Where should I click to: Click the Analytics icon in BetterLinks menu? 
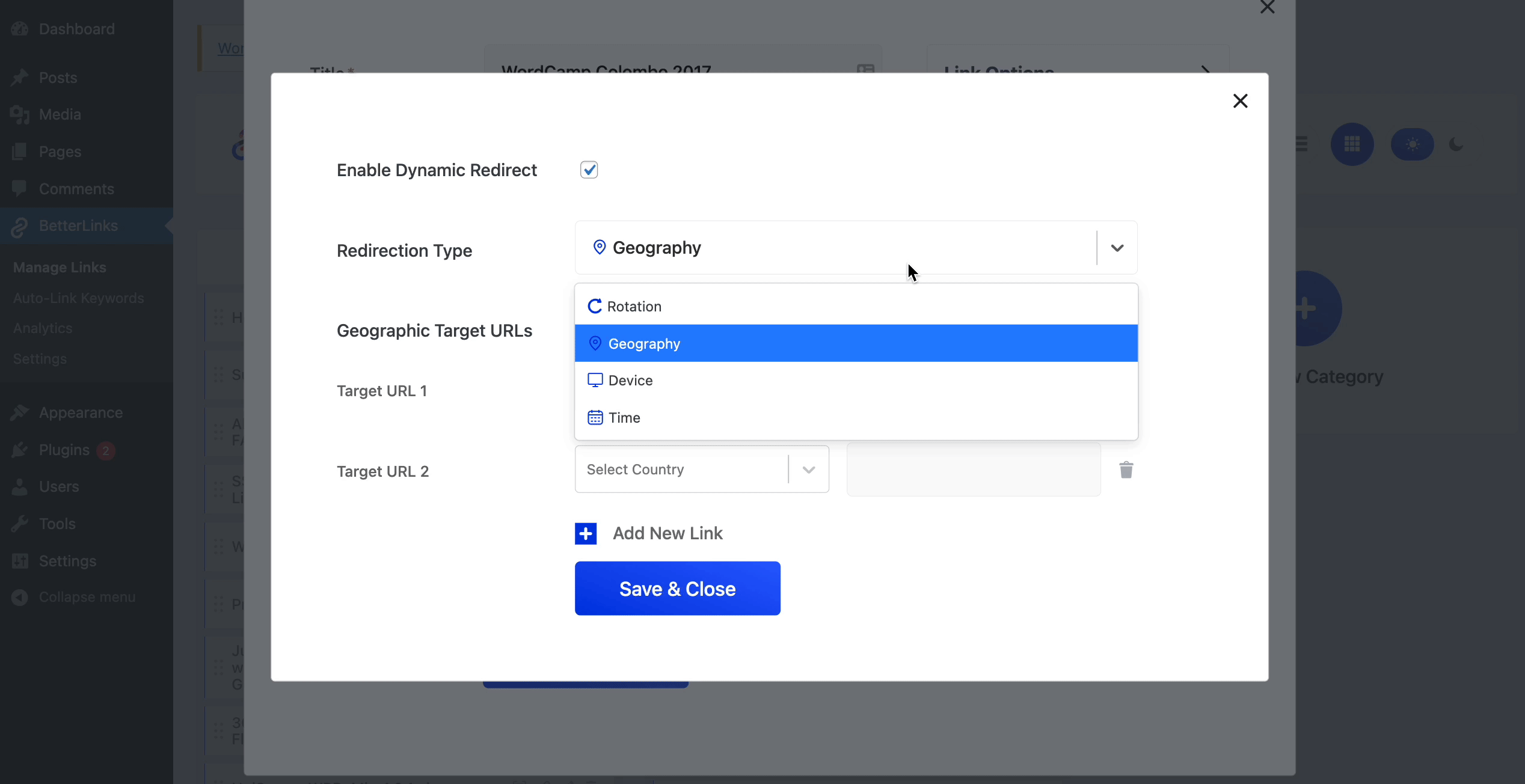point(42,328)
